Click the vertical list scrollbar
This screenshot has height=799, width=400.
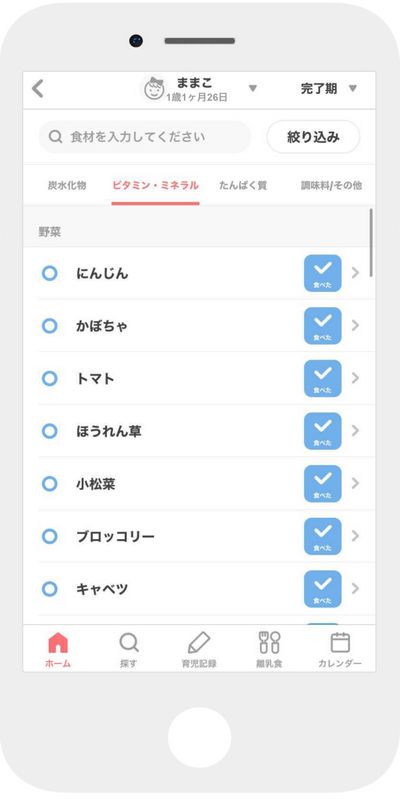click(371, 243)
